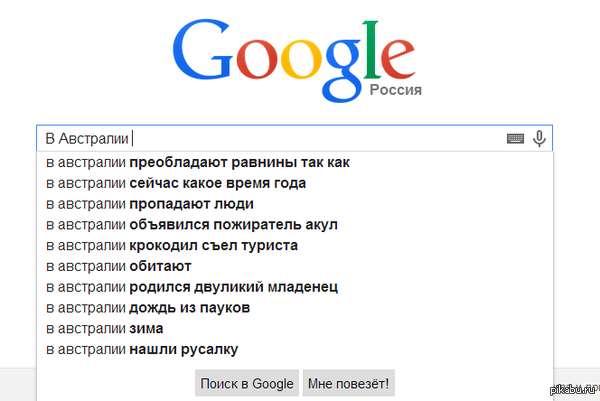Select the 'нашли русалку' suggestion
Viewport: 600px width, 401px height.
click(x=141, y=349)
